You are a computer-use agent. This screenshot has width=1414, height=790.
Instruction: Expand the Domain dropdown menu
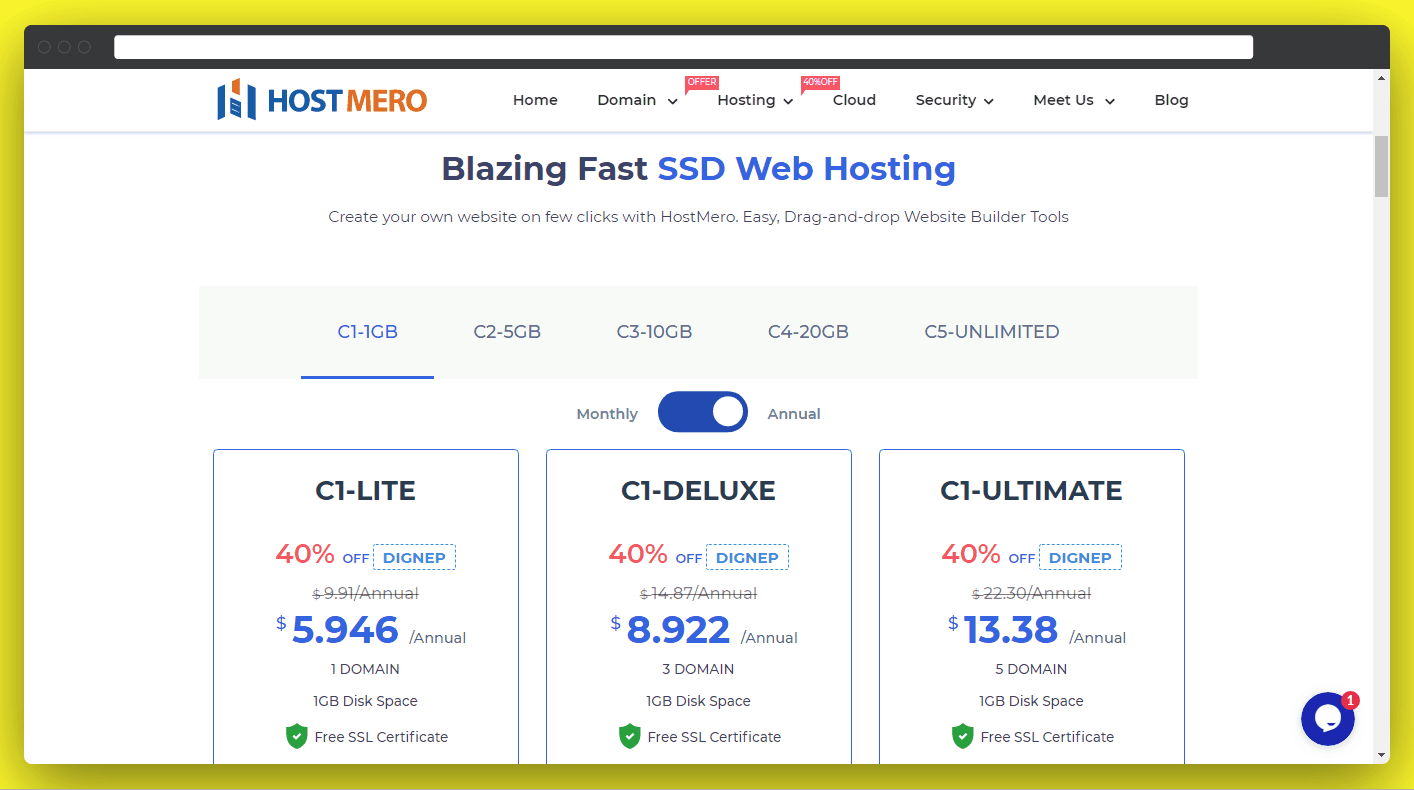pyautogui.click(x=637, y=100)
